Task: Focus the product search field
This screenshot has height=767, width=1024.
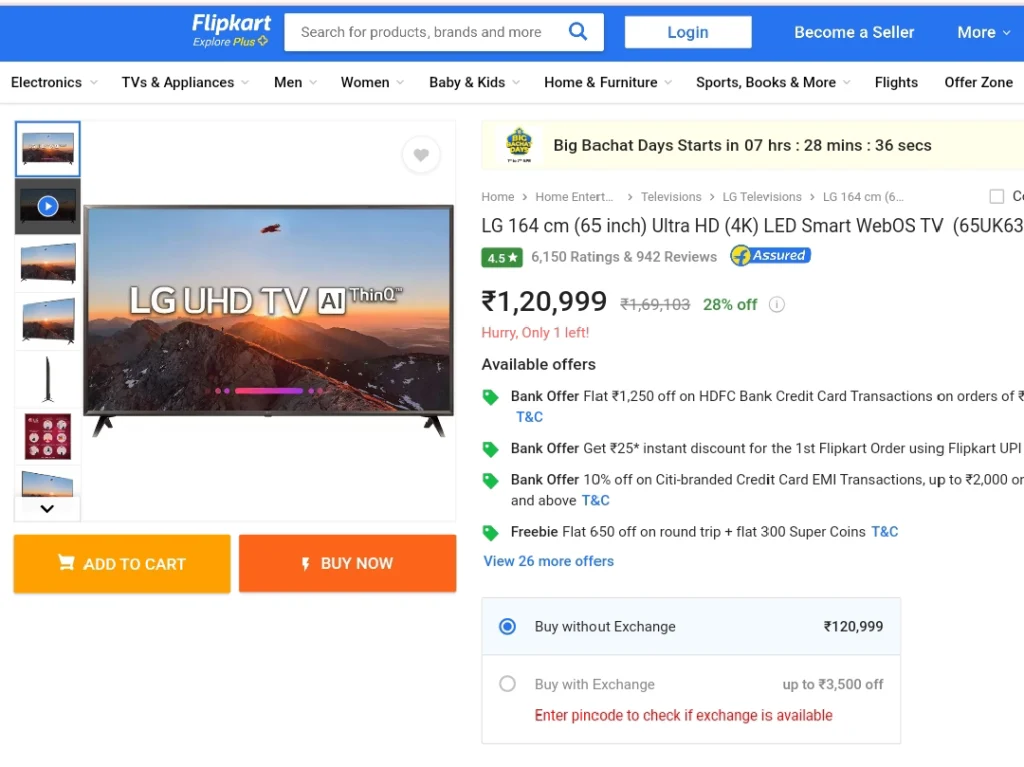Action: 424,32
